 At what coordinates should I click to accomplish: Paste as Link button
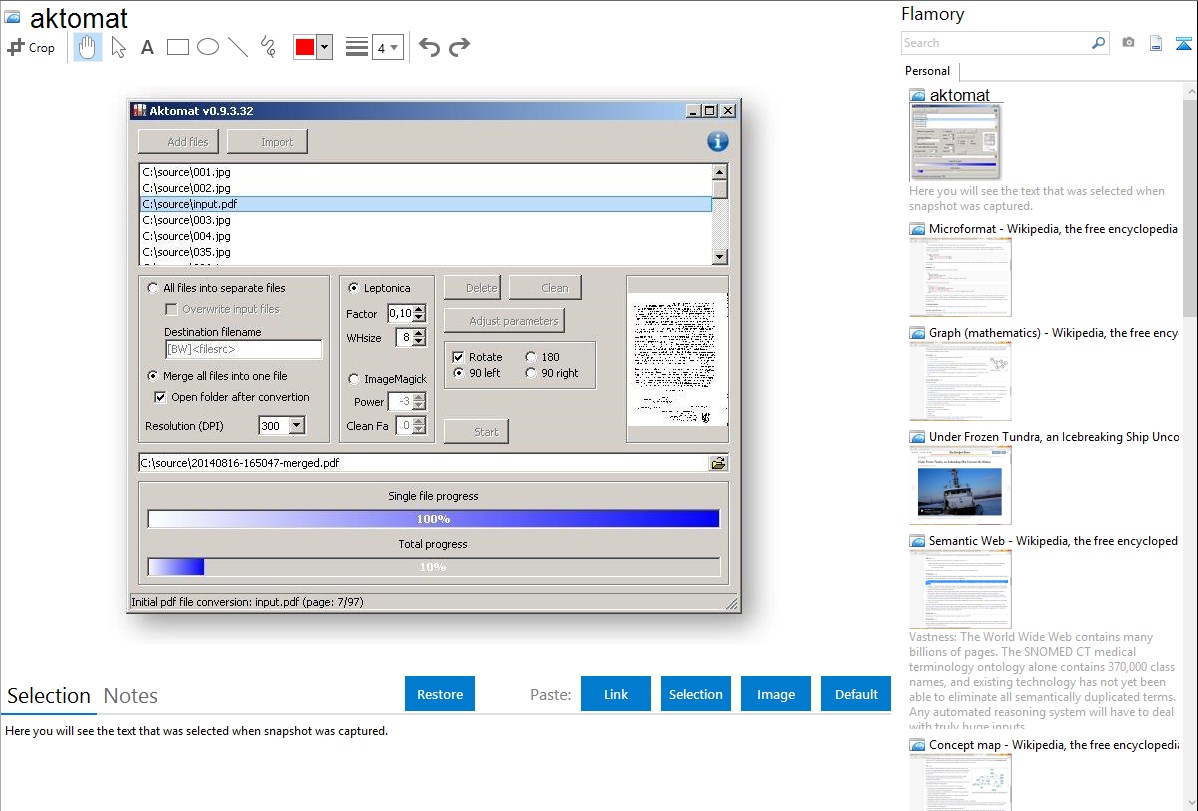click(616, 694)
